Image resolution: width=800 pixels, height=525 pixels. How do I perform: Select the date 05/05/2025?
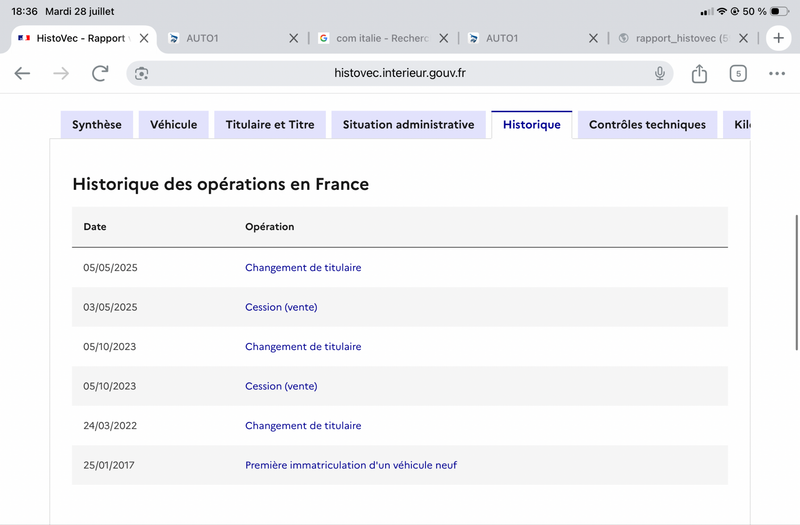[x=110, y=267]
